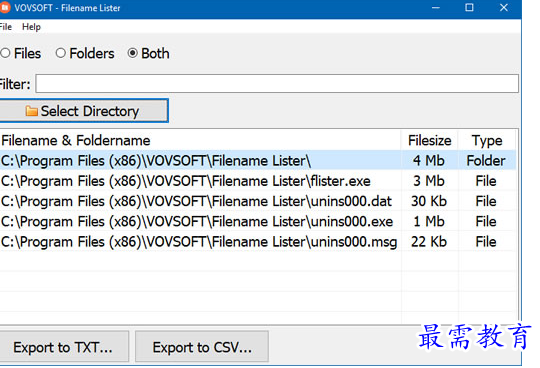
Task: Click the 22 Kb filesize cell
Action: [x=429, y=242]
